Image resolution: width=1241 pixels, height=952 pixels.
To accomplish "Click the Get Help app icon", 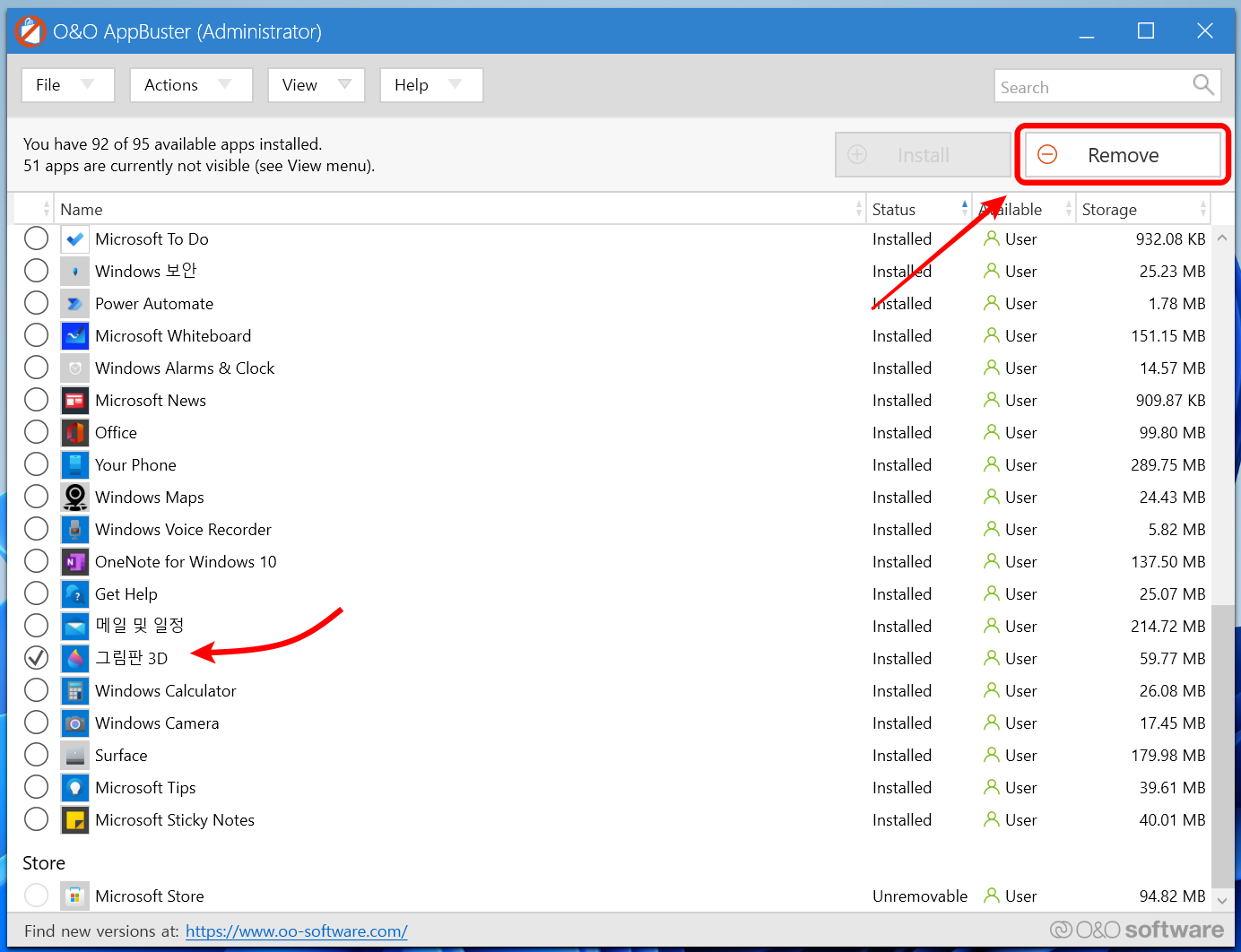I will pyautogui.click(x=75, y=594).
